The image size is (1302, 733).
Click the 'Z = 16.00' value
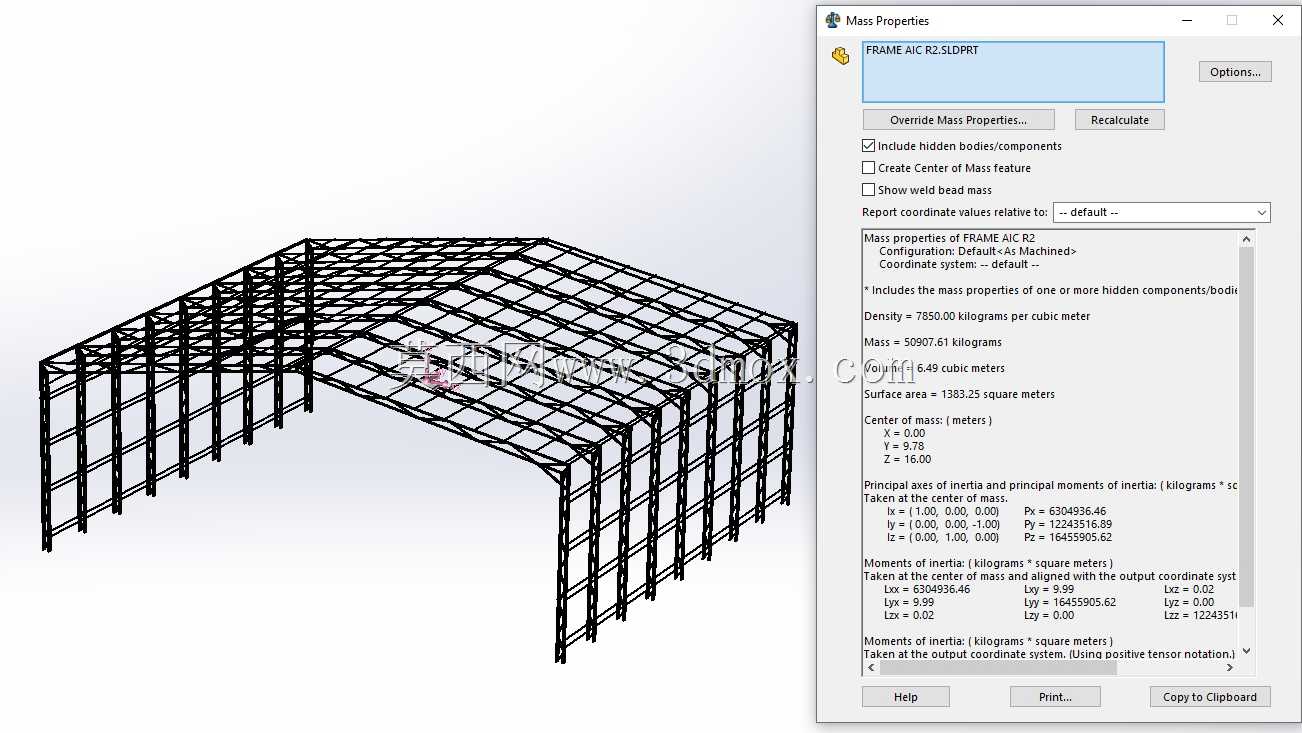(907, 459)
